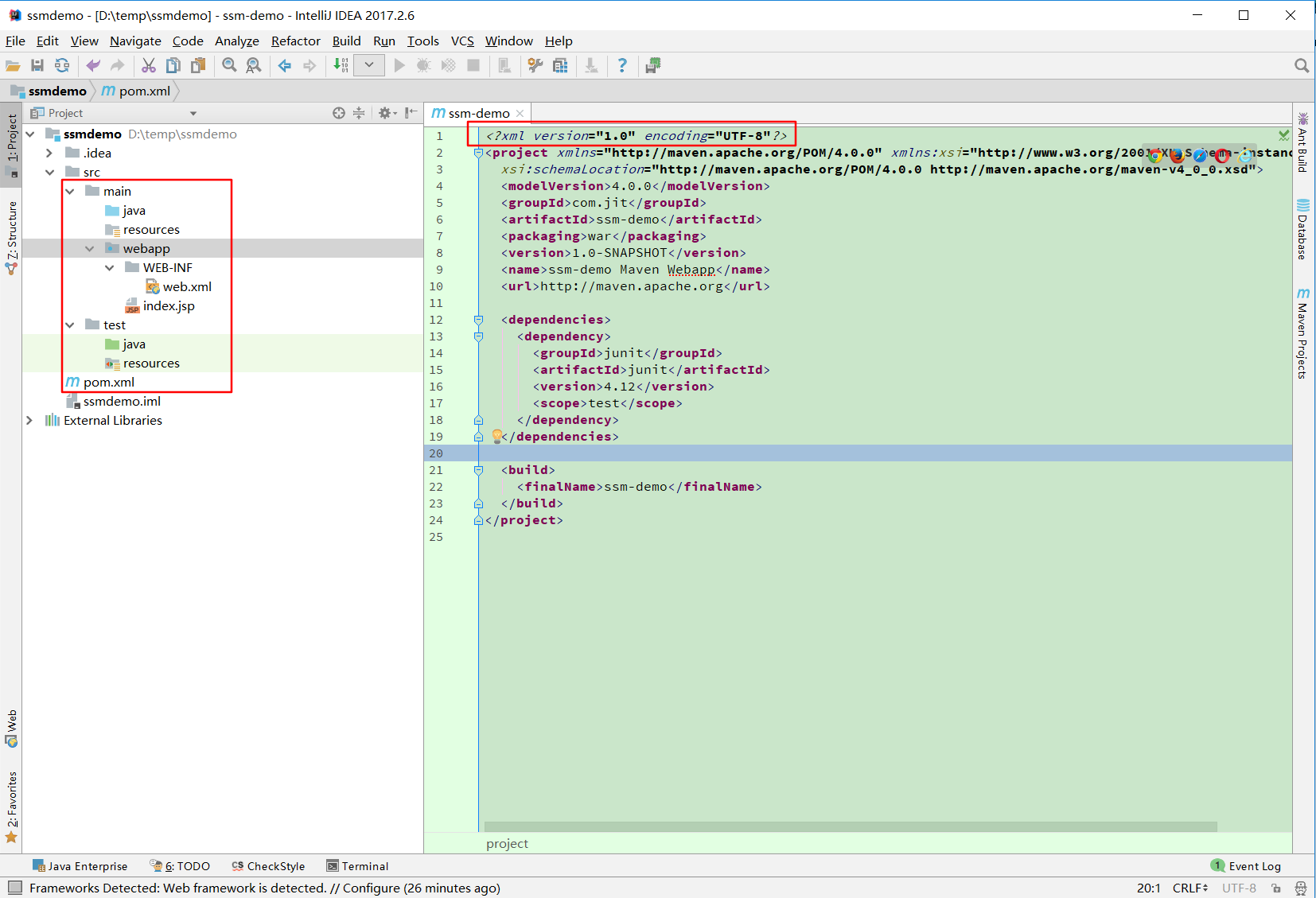Click the Copy toolbar icon
The width and height of the screenshot is (1316, 898).
click(173, 66)
